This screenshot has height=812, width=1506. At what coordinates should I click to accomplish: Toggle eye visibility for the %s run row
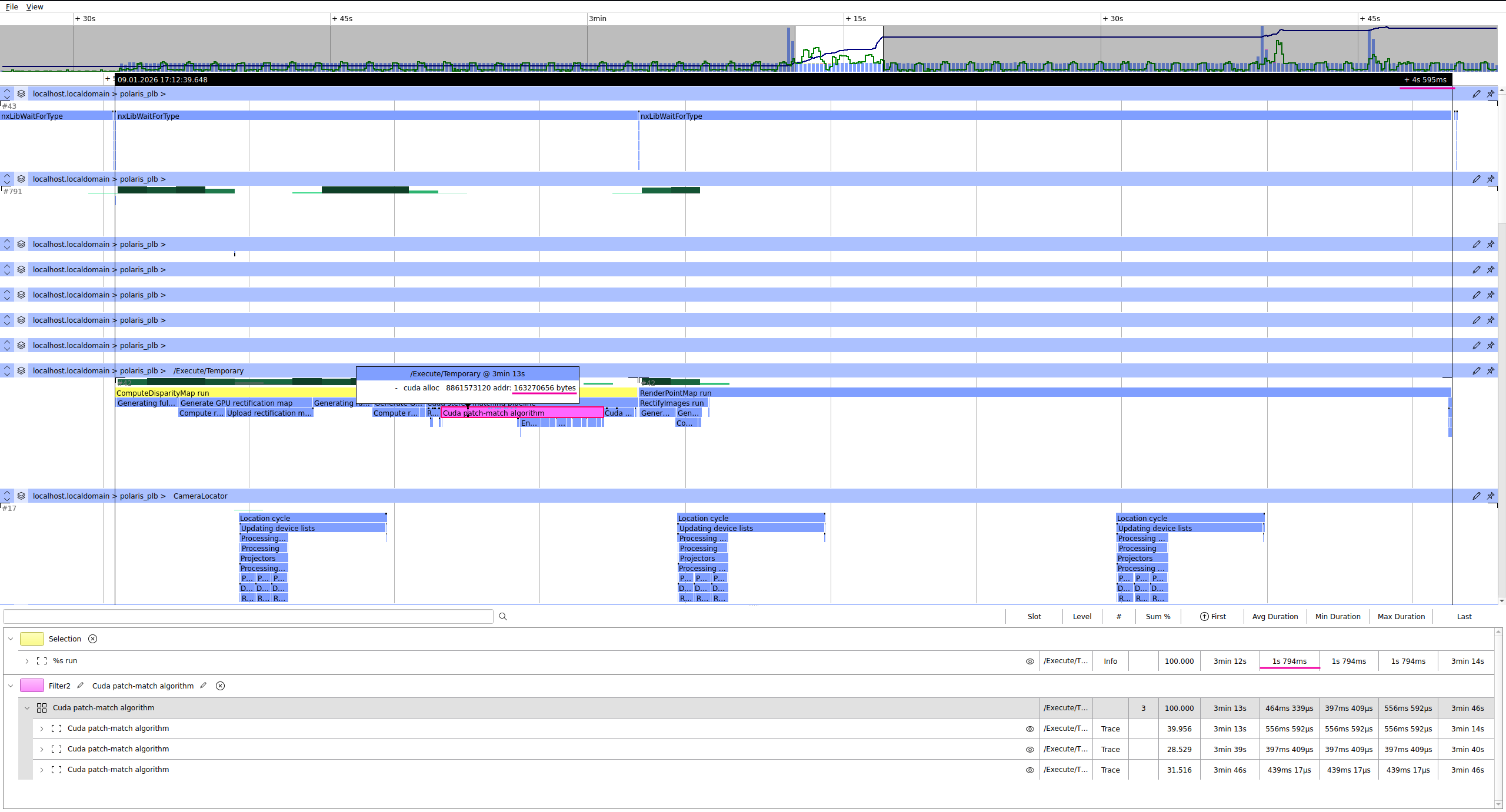click(x=1029, y=661)
